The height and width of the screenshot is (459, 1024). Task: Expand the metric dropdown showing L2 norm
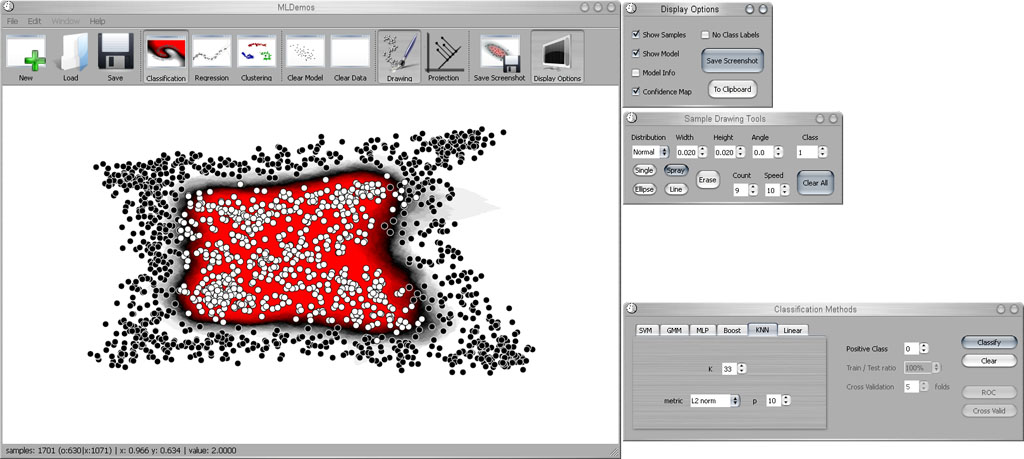pyautogui.click(x=714, y=401)
